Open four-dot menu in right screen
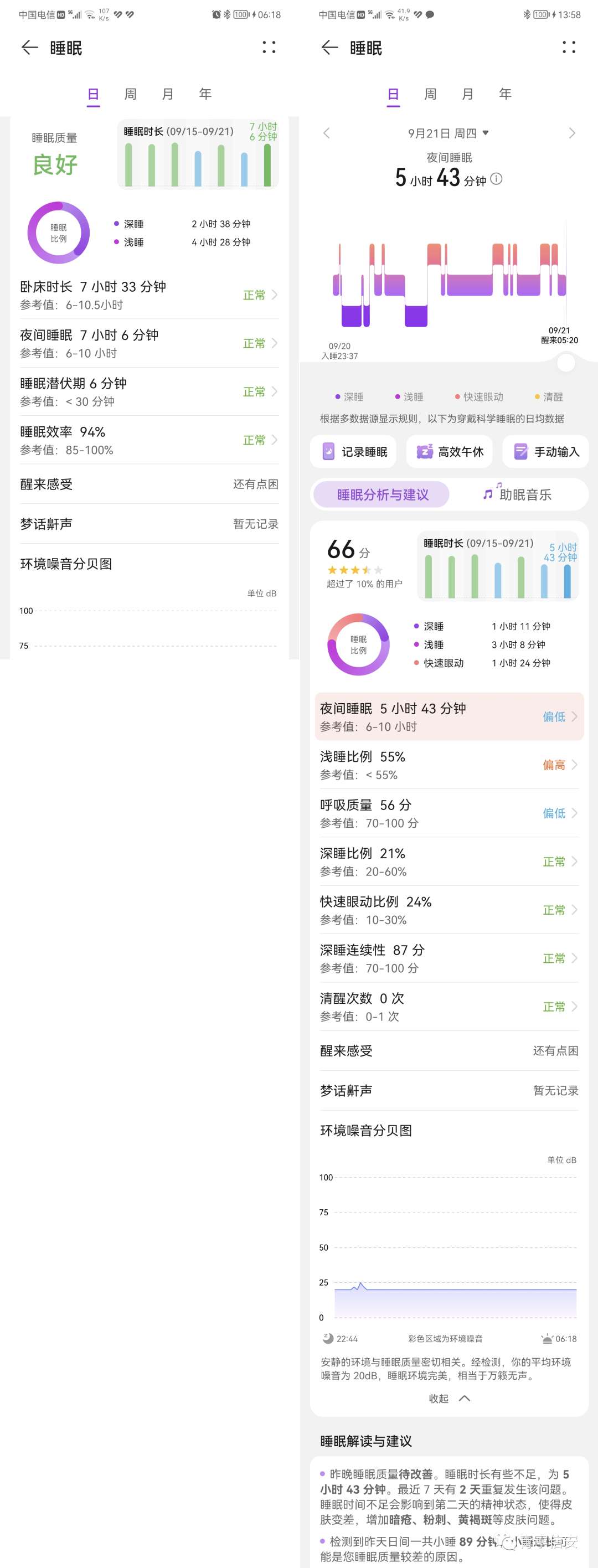This screenshot has width=598, height=1568. coord(569,47)
